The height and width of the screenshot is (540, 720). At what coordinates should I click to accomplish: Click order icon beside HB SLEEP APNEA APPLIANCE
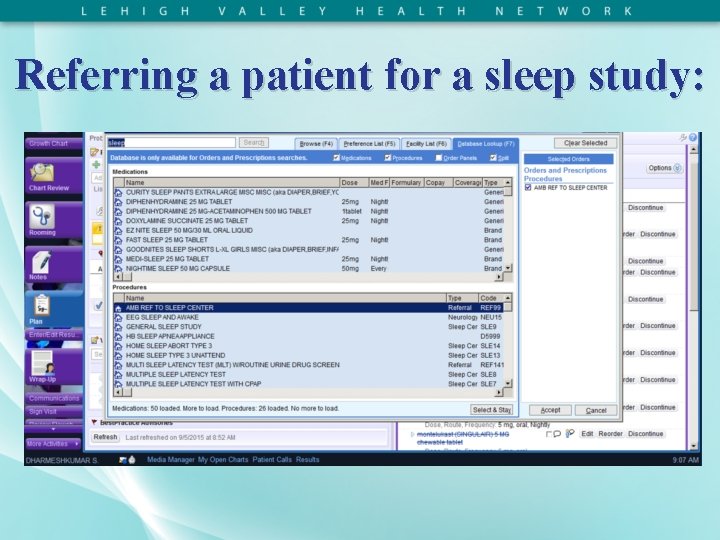point(118,337)
